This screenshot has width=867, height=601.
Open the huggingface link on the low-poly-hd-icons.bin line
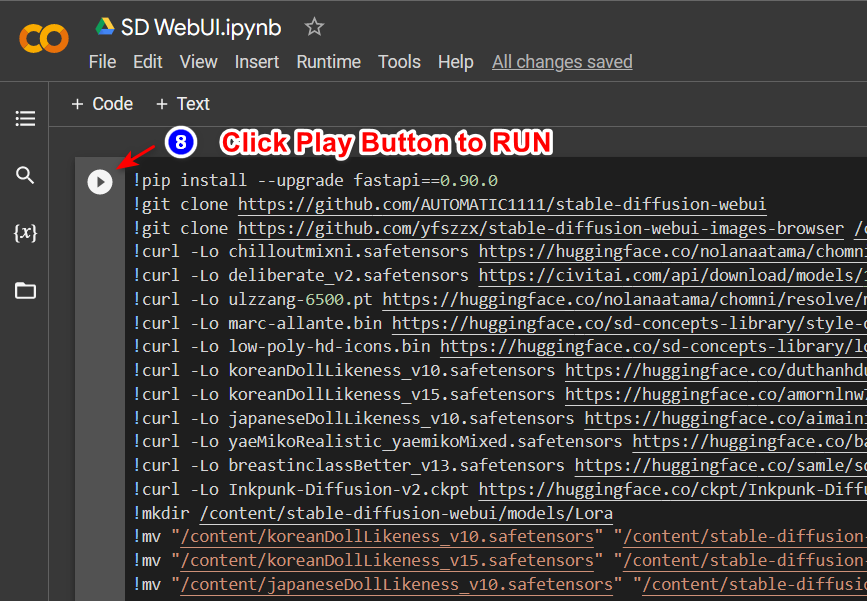coord(653,347)
